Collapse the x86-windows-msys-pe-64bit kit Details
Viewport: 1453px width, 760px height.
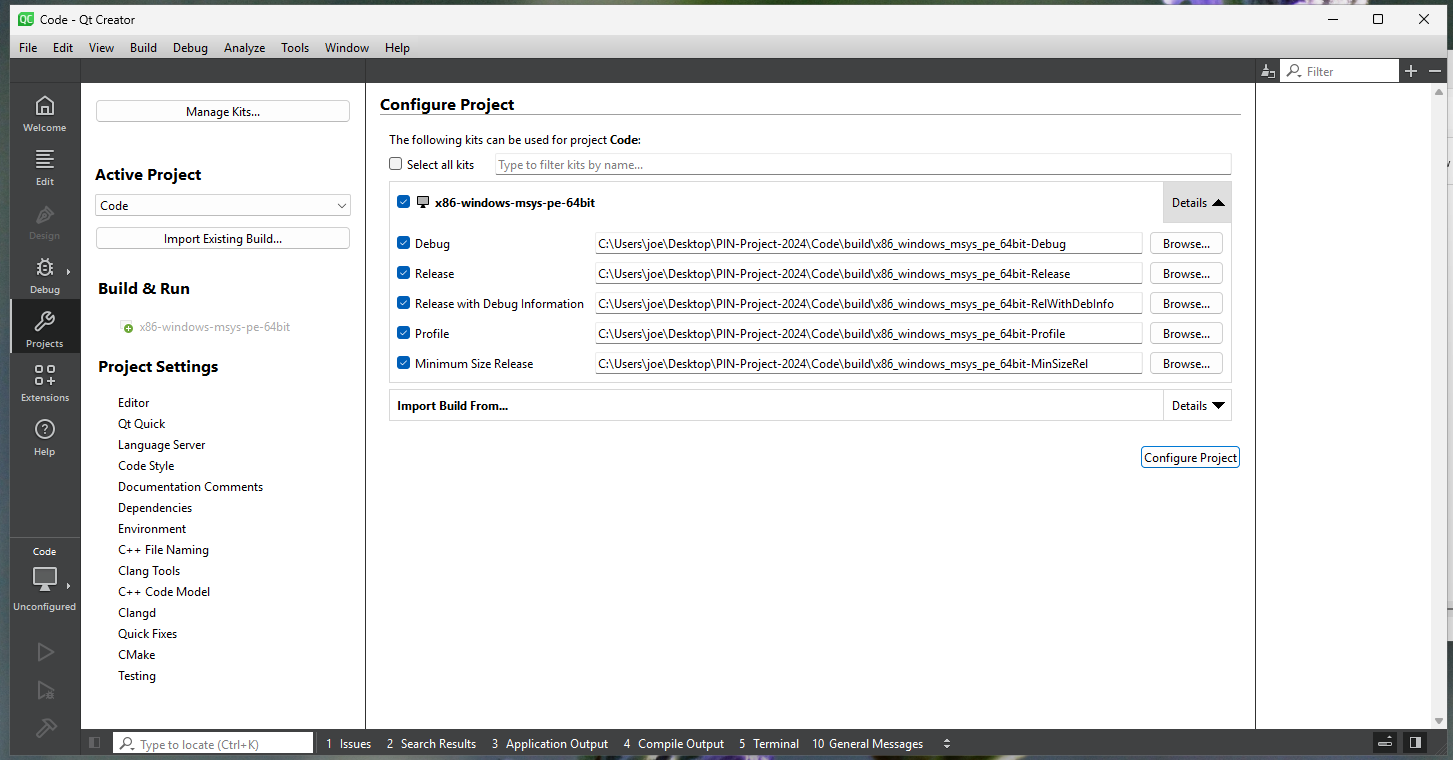[1197, 202]
